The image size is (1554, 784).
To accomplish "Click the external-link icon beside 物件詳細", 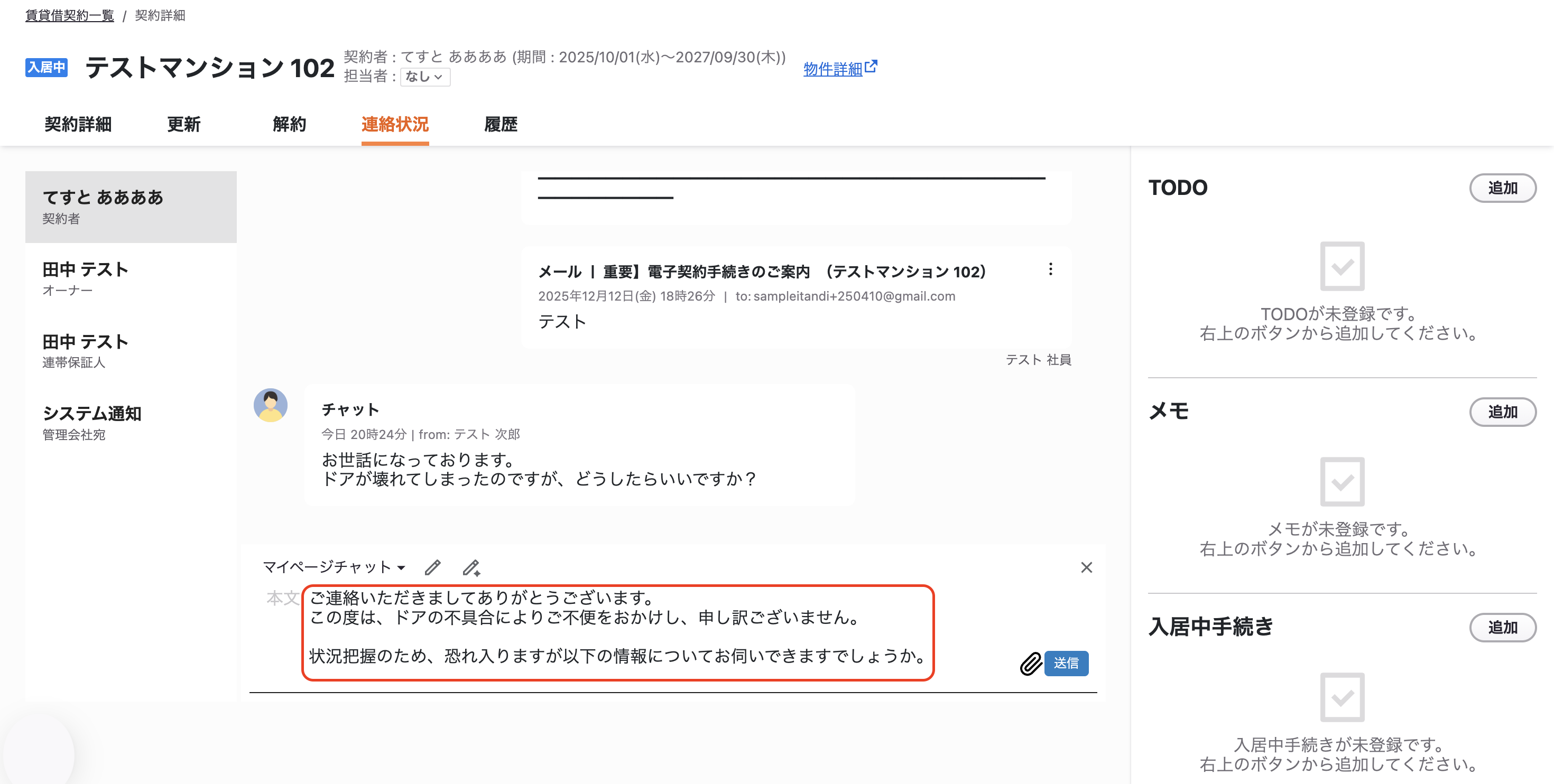I will pyautogui.click(x=871, y=67).
